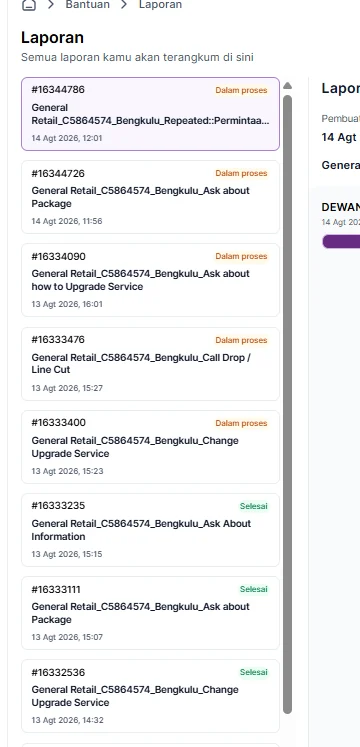Select report #16333476 Call Drop / Line Cut
This screenshot has height=747, width=360.
[150, 363]
